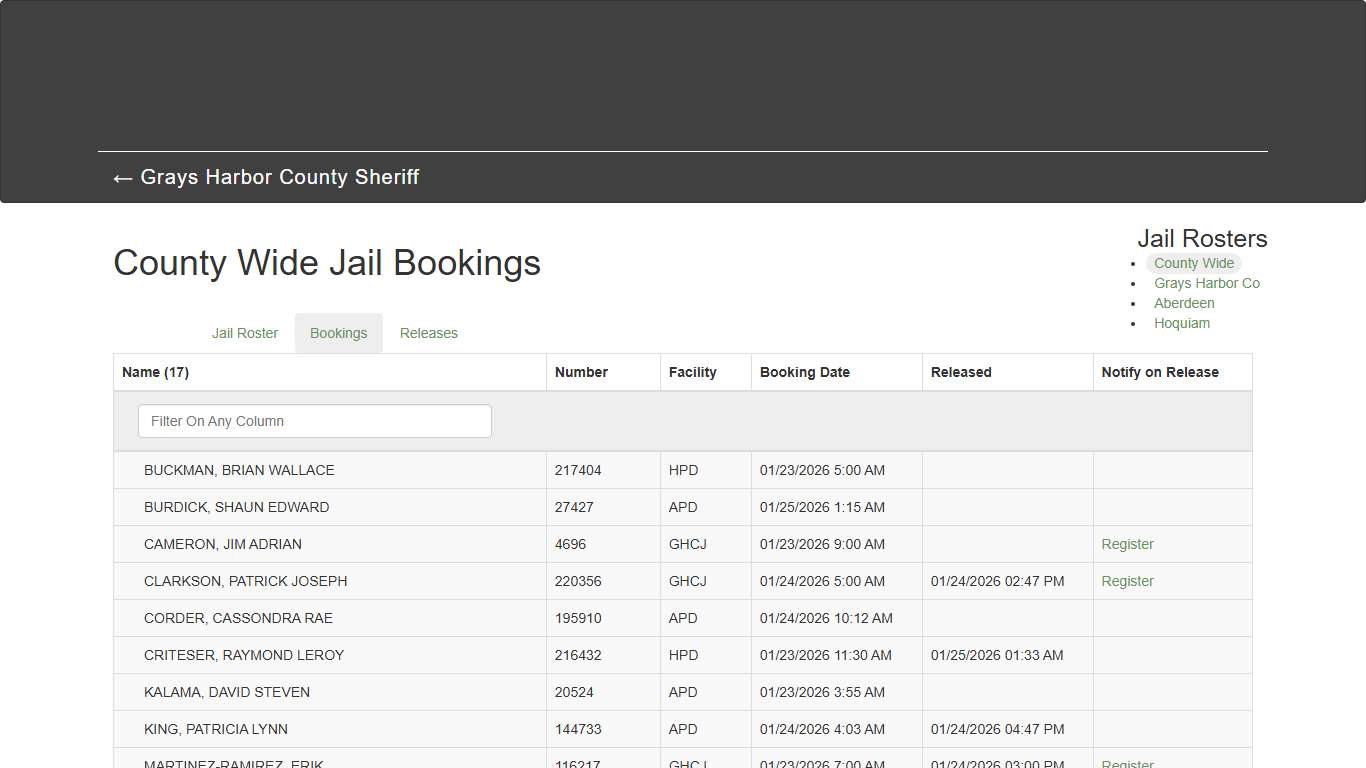1366x768 pixels.
Task: Open the Hoquiam jail roster
Action: pyautogui.click(x=1182, y=323)
